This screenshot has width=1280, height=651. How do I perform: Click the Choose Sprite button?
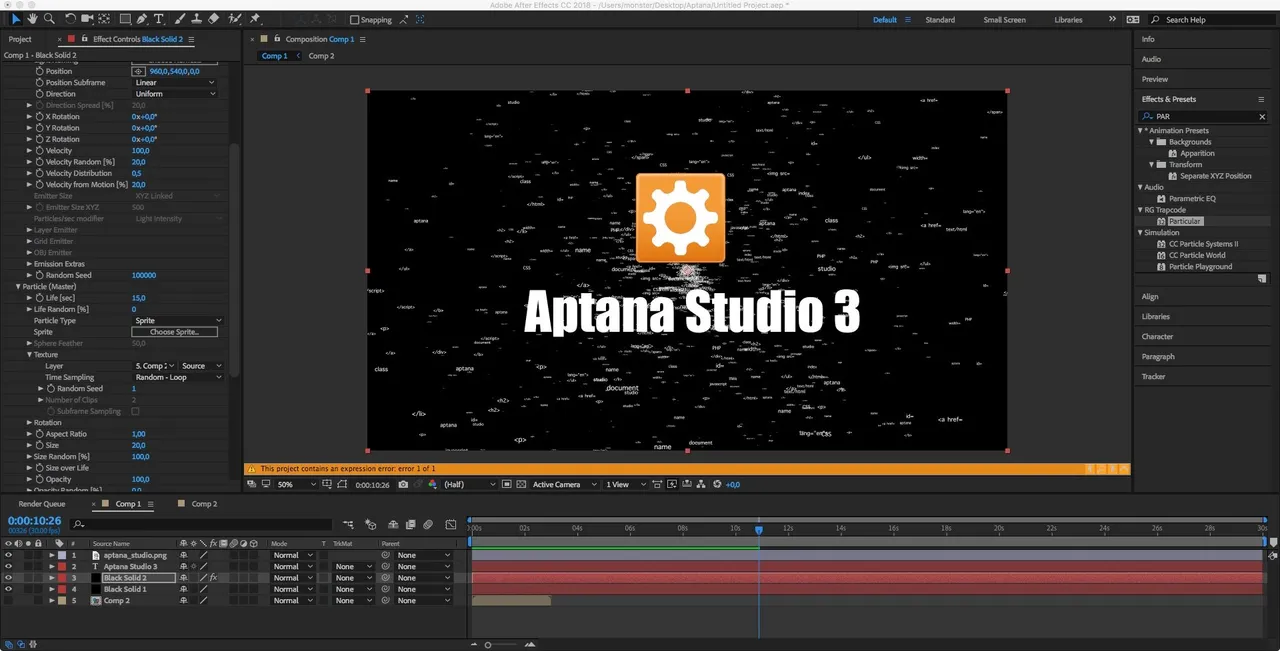[x=175, y=332]
